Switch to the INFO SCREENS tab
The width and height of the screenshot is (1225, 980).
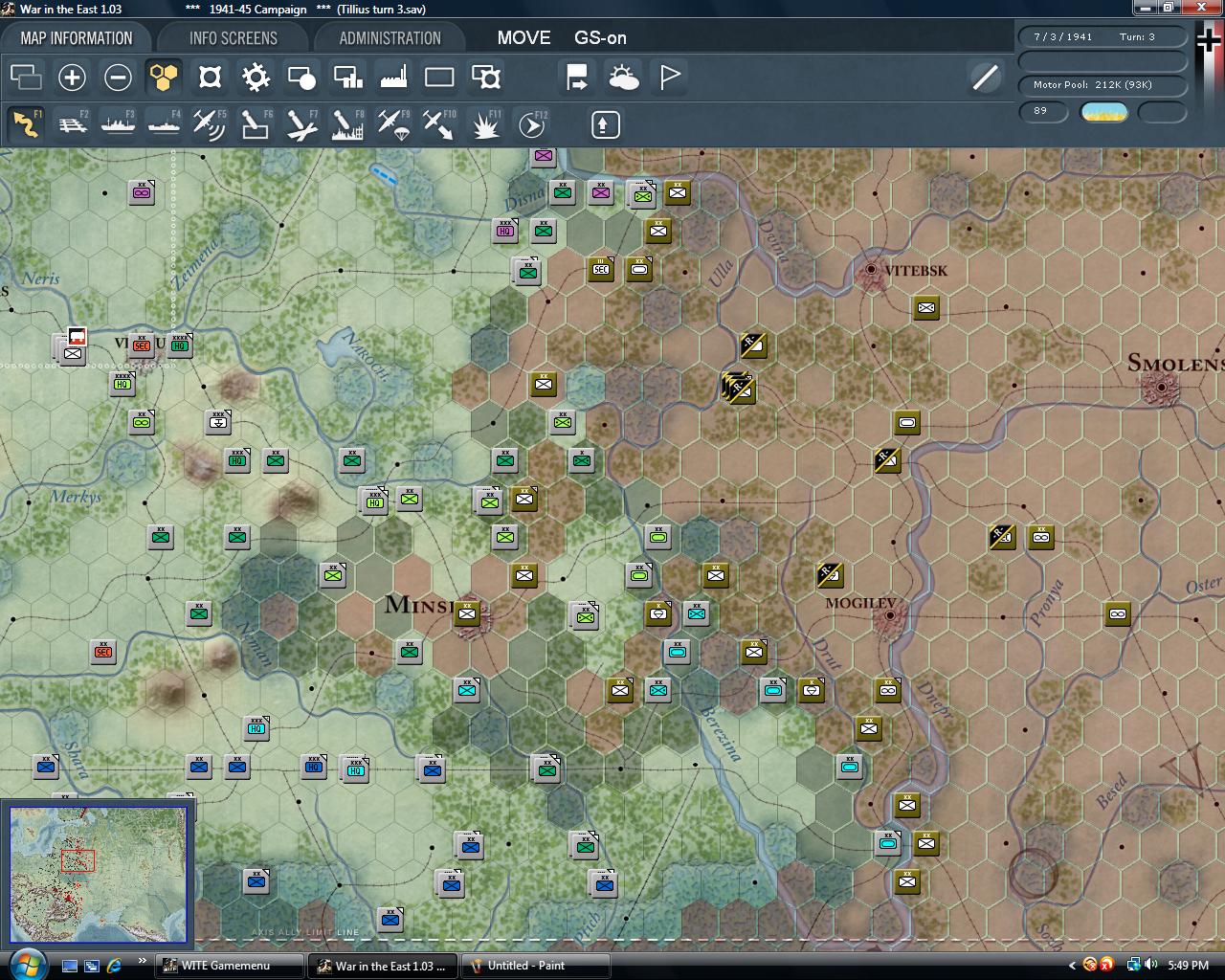233,38
